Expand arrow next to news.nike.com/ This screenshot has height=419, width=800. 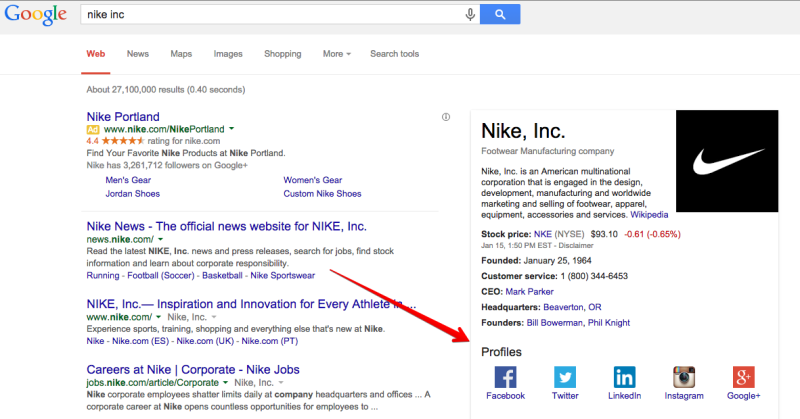coord(160,239)
